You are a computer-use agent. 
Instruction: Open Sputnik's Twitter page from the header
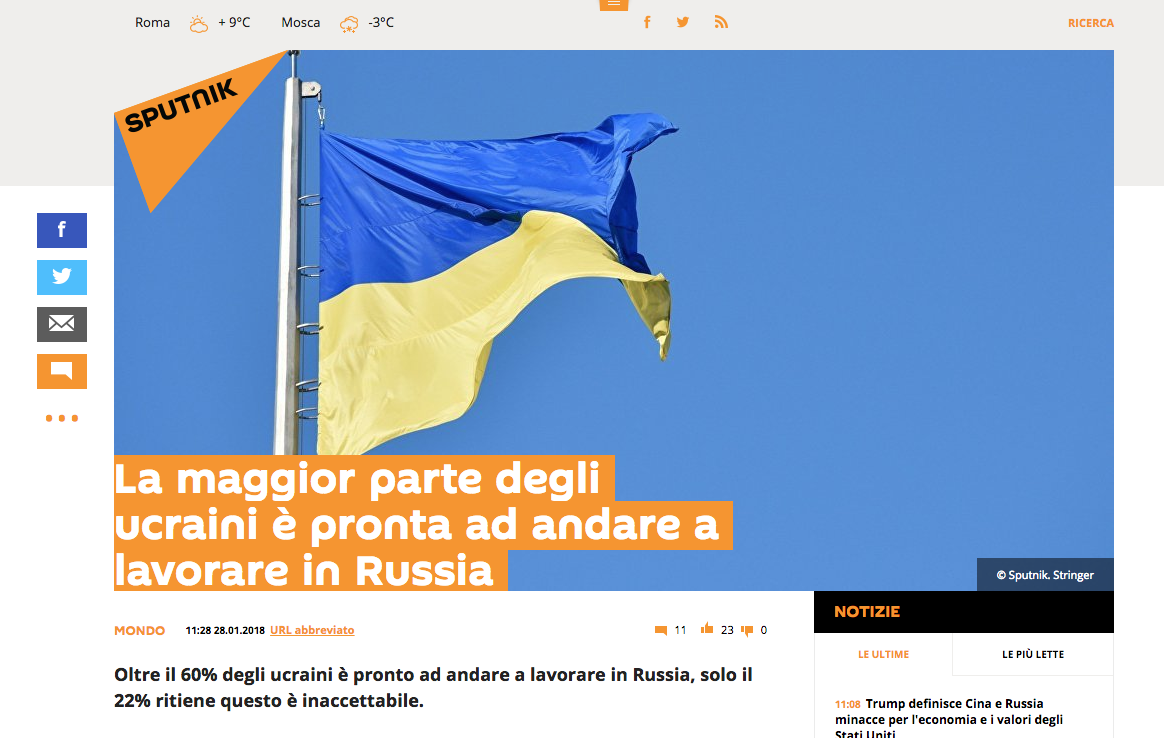pyautogui.click(x=683, y=22)
